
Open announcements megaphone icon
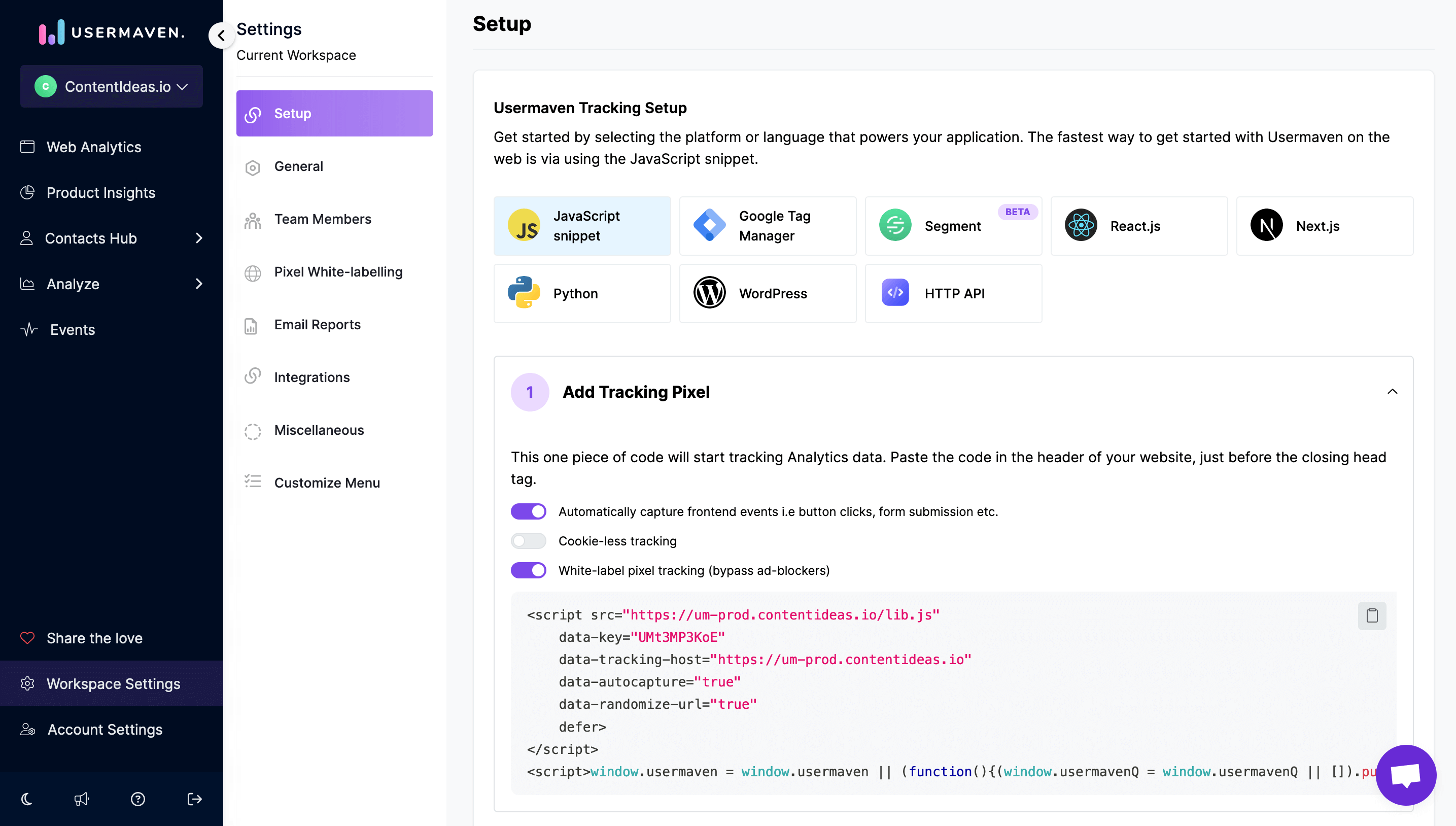tap(82, 799)
